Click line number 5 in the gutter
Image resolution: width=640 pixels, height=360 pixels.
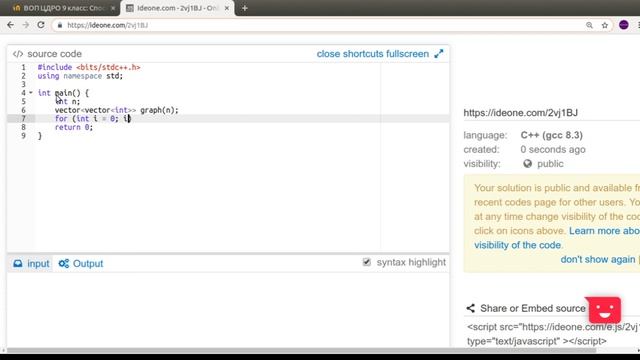click(23, 101)
